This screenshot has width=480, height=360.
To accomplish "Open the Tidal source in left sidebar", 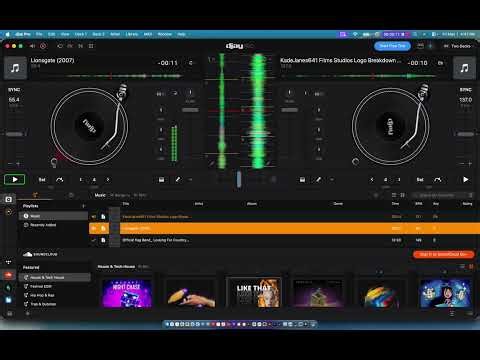I will pos(9,263).
